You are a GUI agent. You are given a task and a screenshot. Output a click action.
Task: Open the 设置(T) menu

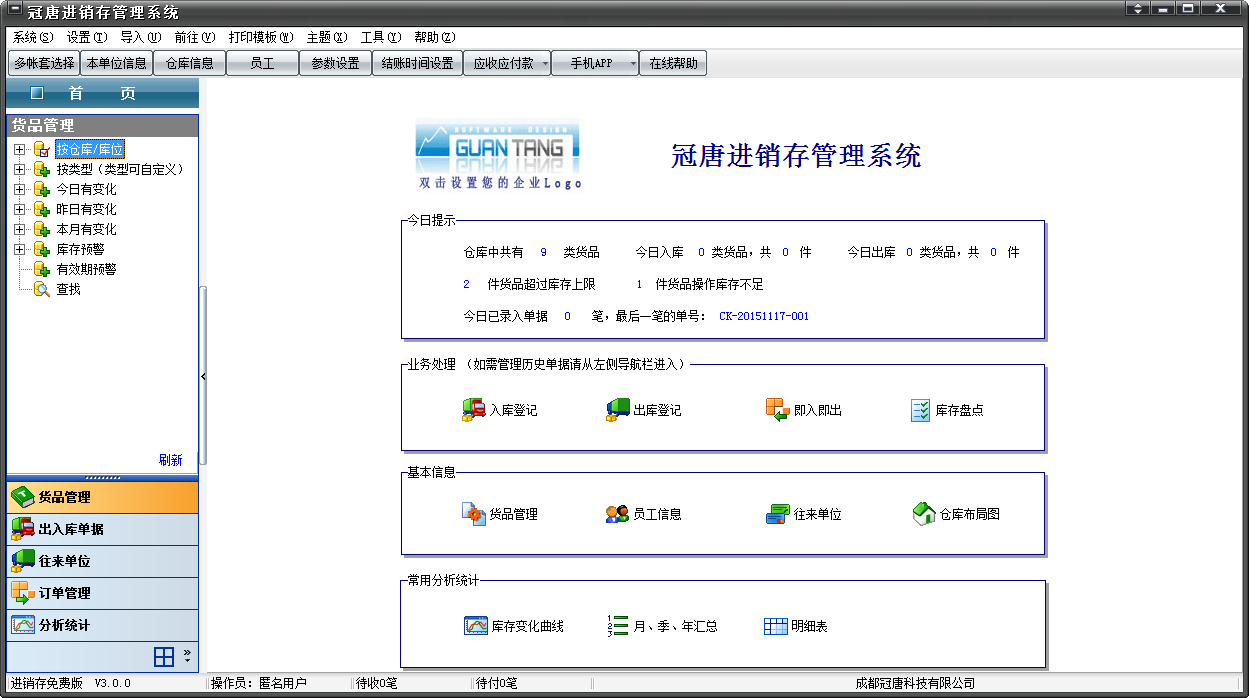[x=87, y=37]
